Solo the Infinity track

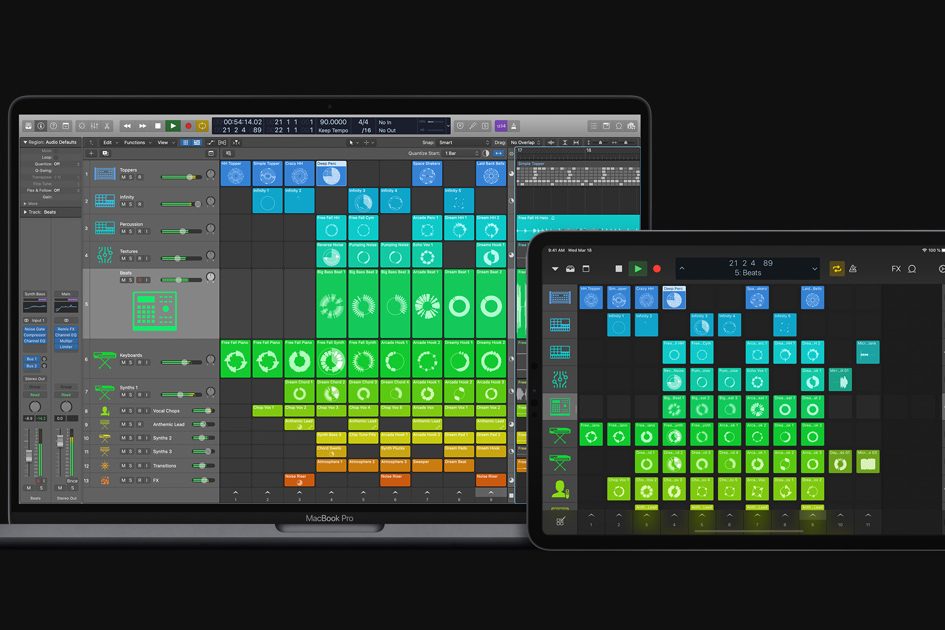pos(131,204)
